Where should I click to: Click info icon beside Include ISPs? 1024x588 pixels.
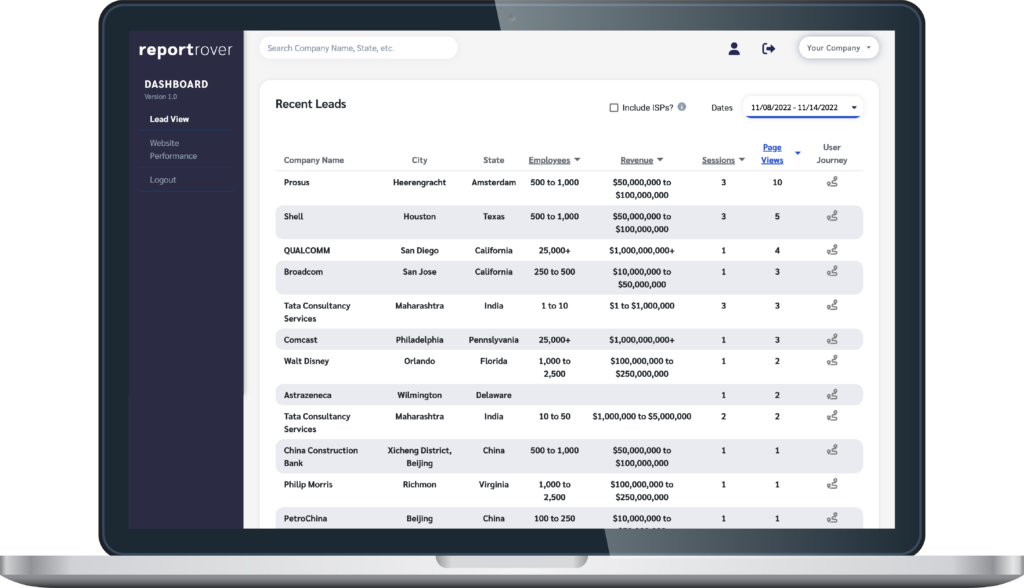(682, 107)
